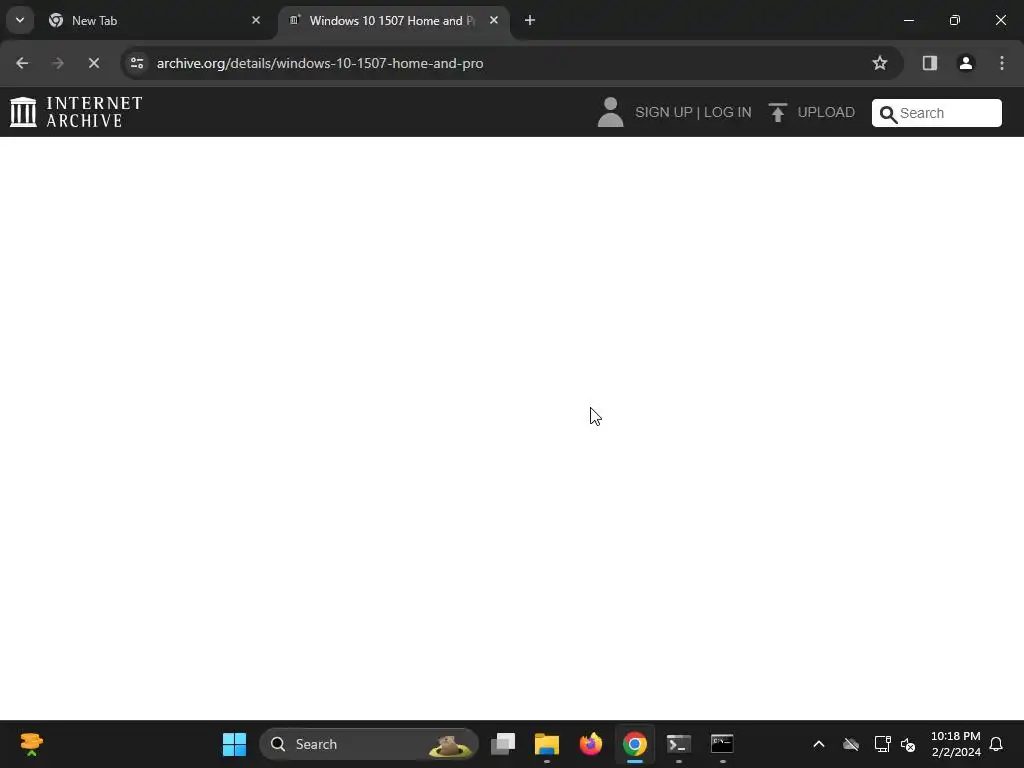Go forward with the forward arrow

point(57,63)
